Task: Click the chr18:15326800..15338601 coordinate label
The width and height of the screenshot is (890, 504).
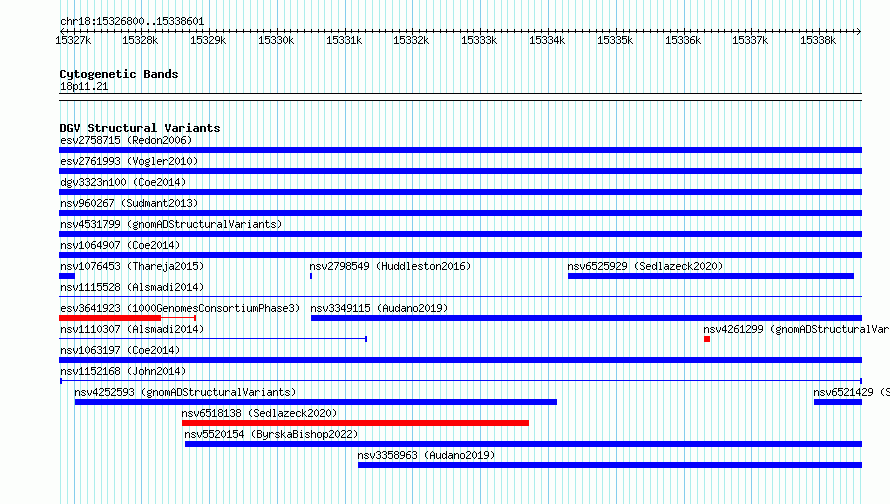Action: pos(132,21)
